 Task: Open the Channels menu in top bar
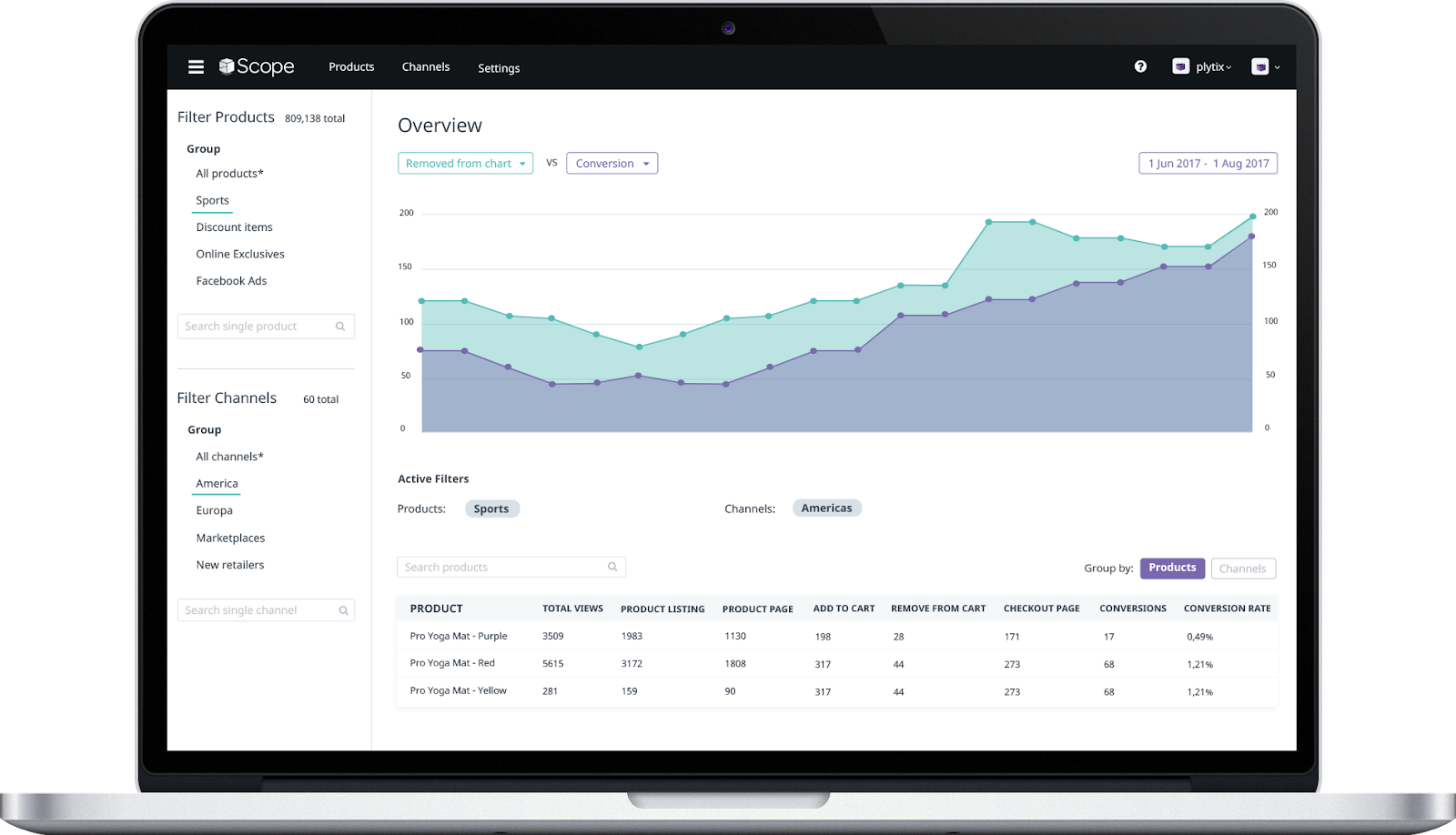point(426,66)
